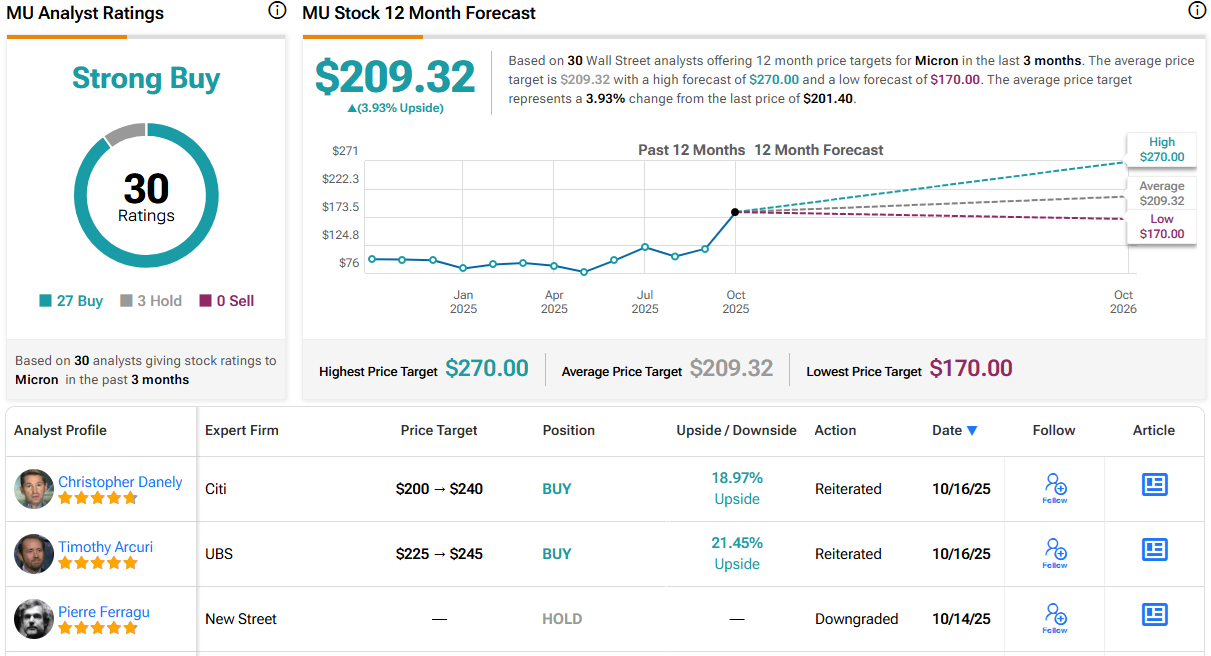This screenshot has width=1211, height=656.
Task: Follow analyst Pierre Ferragu
Action: (1055, 618)
